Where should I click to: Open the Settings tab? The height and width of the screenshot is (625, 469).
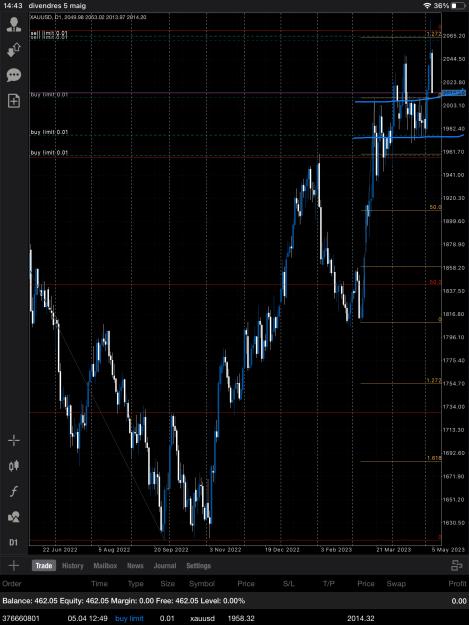click(198, 566)
